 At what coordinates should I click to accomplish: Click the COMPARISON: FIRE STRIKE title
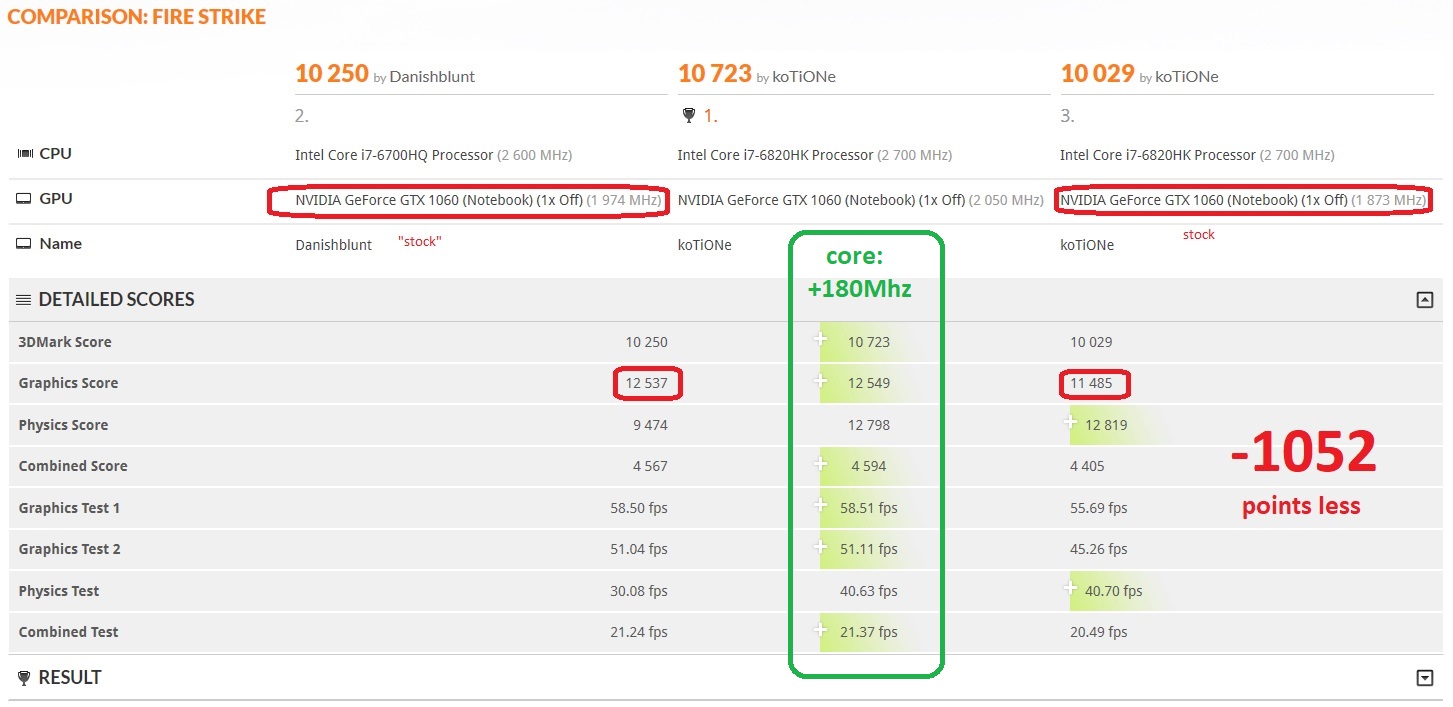[x=137, y=17]
